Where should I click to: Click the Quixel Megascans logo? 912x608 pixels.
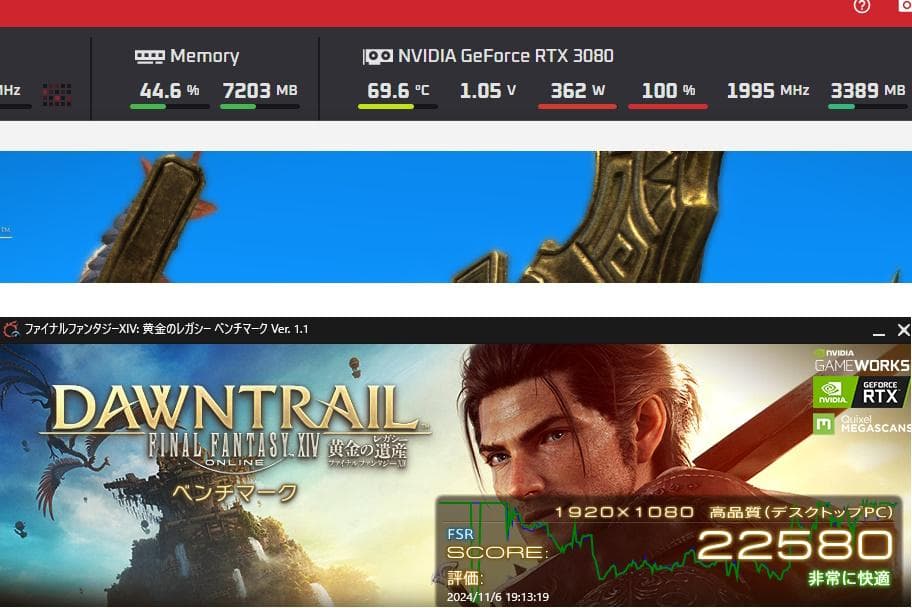[861, 424]
